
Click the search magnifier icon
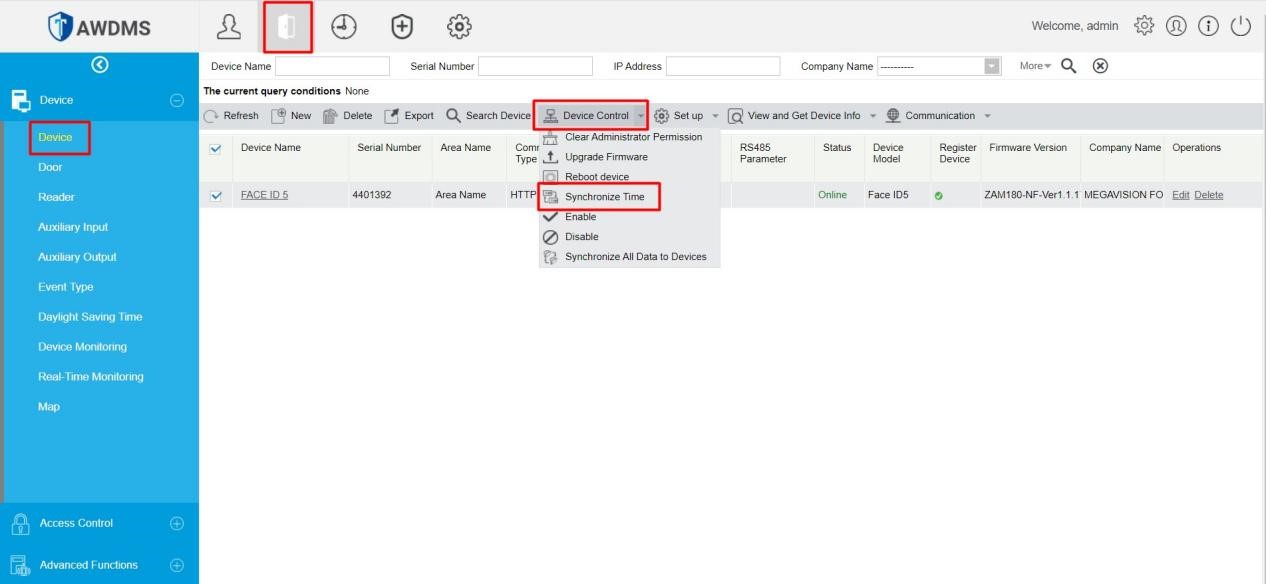point(1069,66)
